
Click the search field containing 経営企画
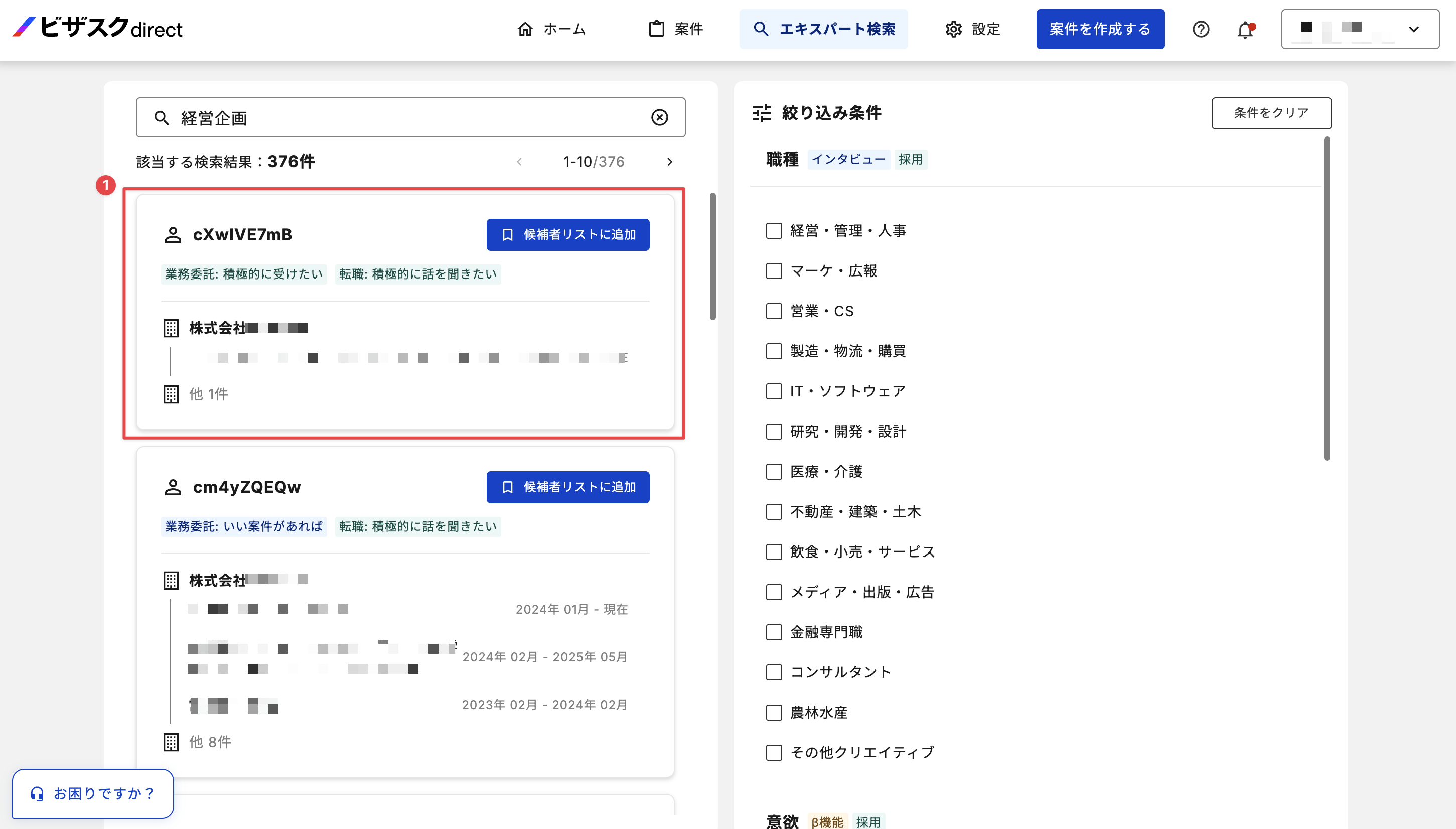[x=410, y=117]
